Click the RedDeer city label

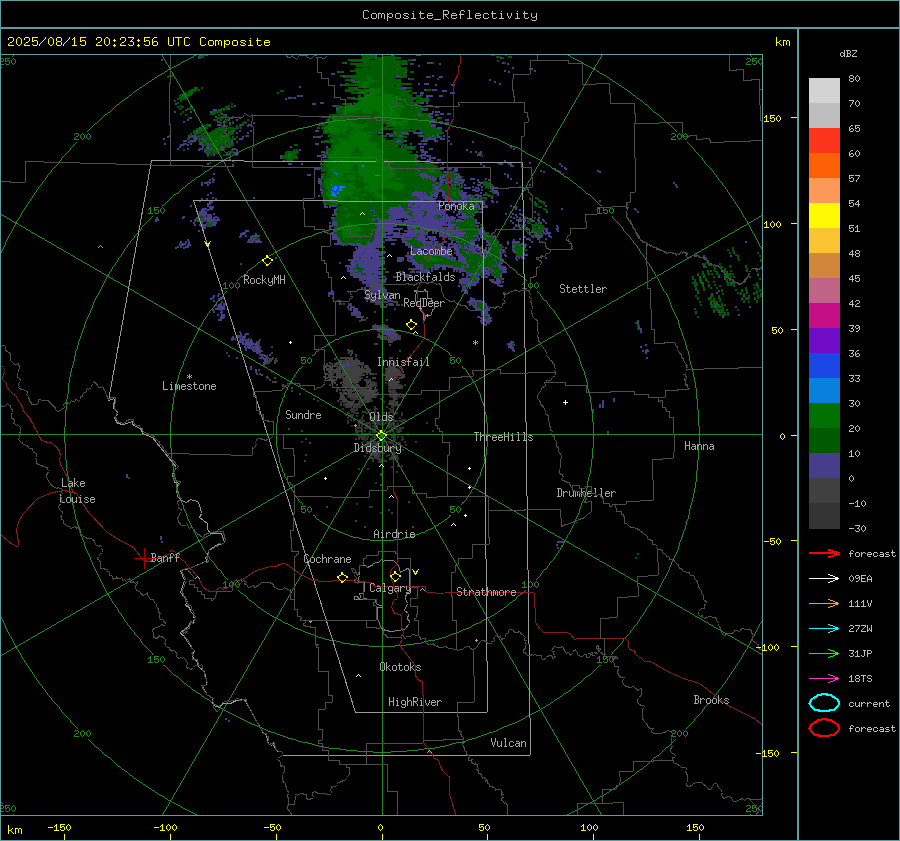tap(424, 303)
